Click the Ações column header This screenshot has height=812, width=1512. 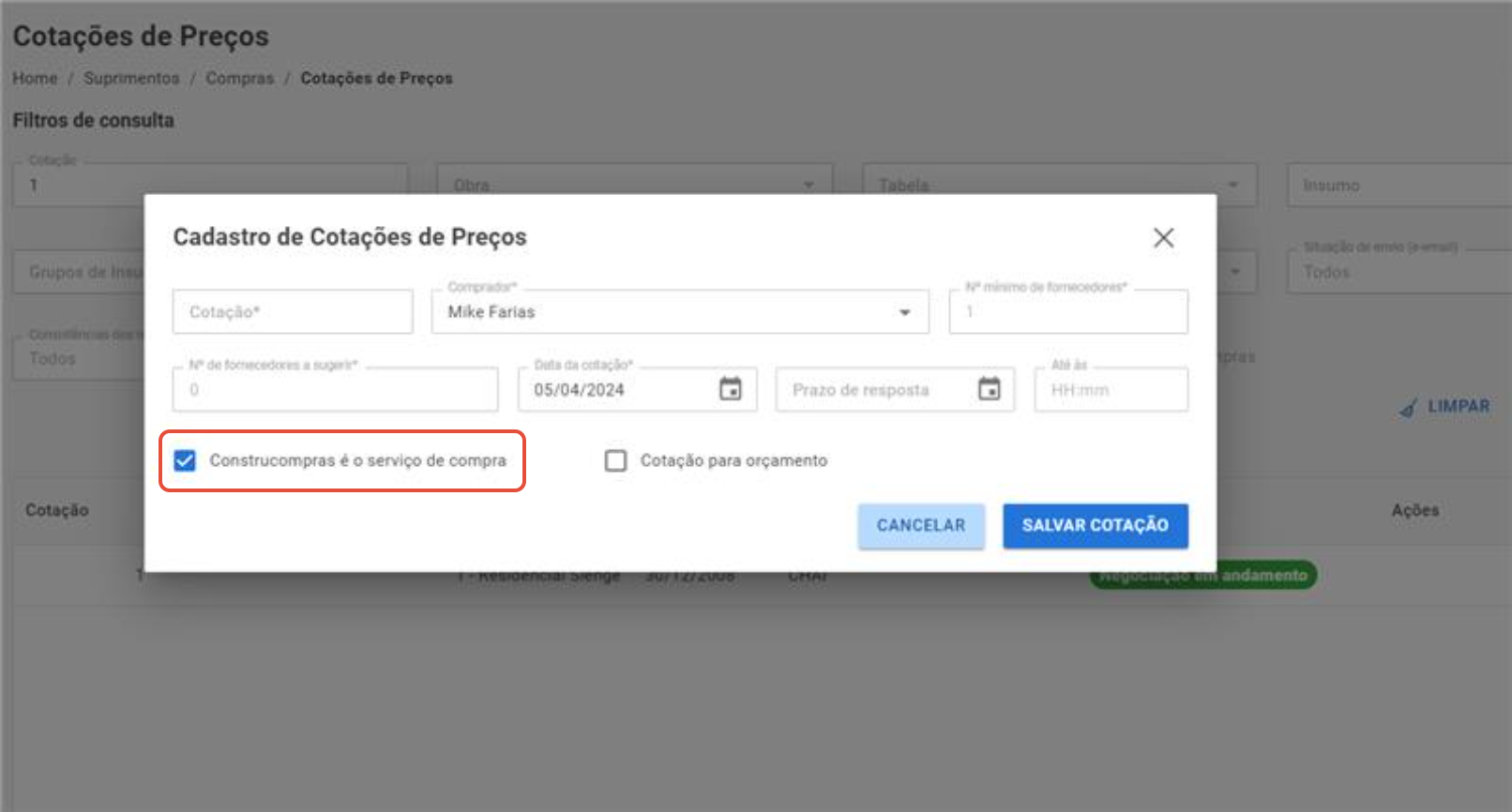pyautogui.click(x=1414, y=510)
